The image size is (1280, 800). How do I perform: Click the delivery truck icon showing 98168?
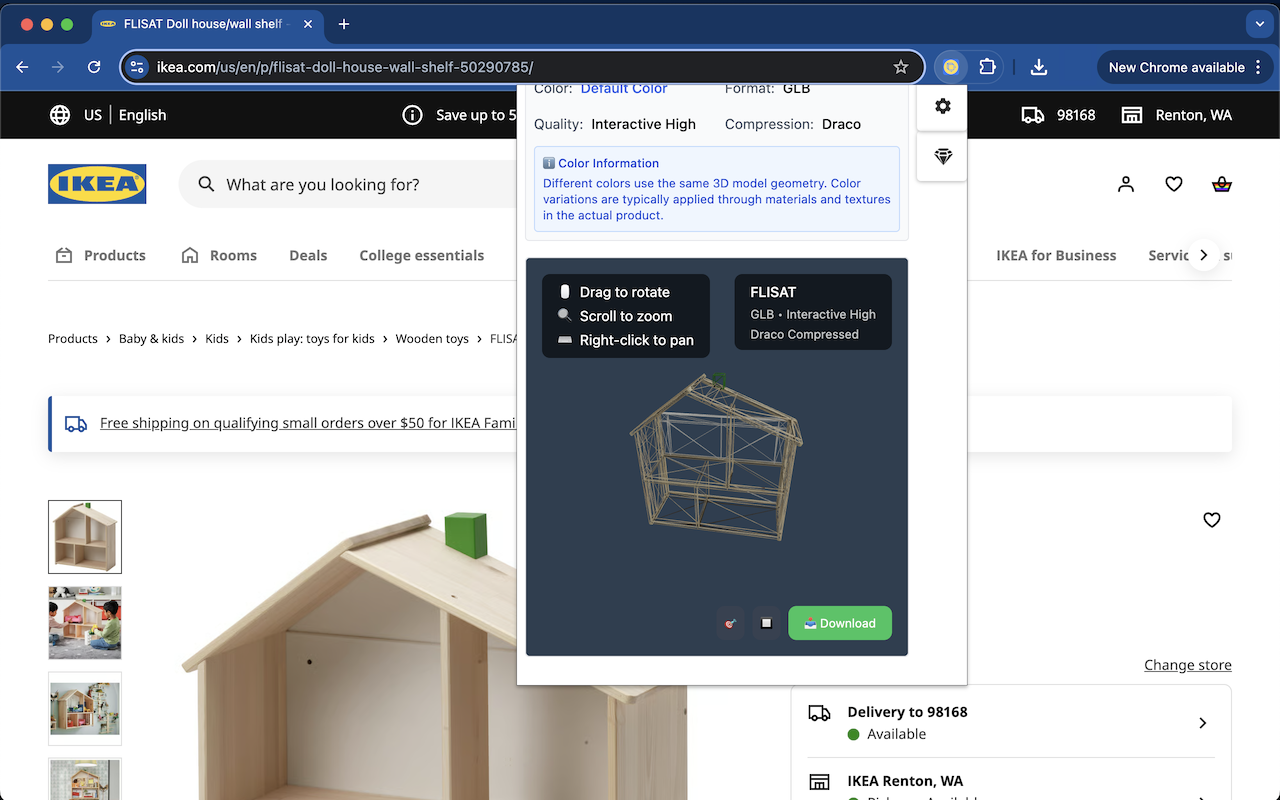(x=1032, y=115)
